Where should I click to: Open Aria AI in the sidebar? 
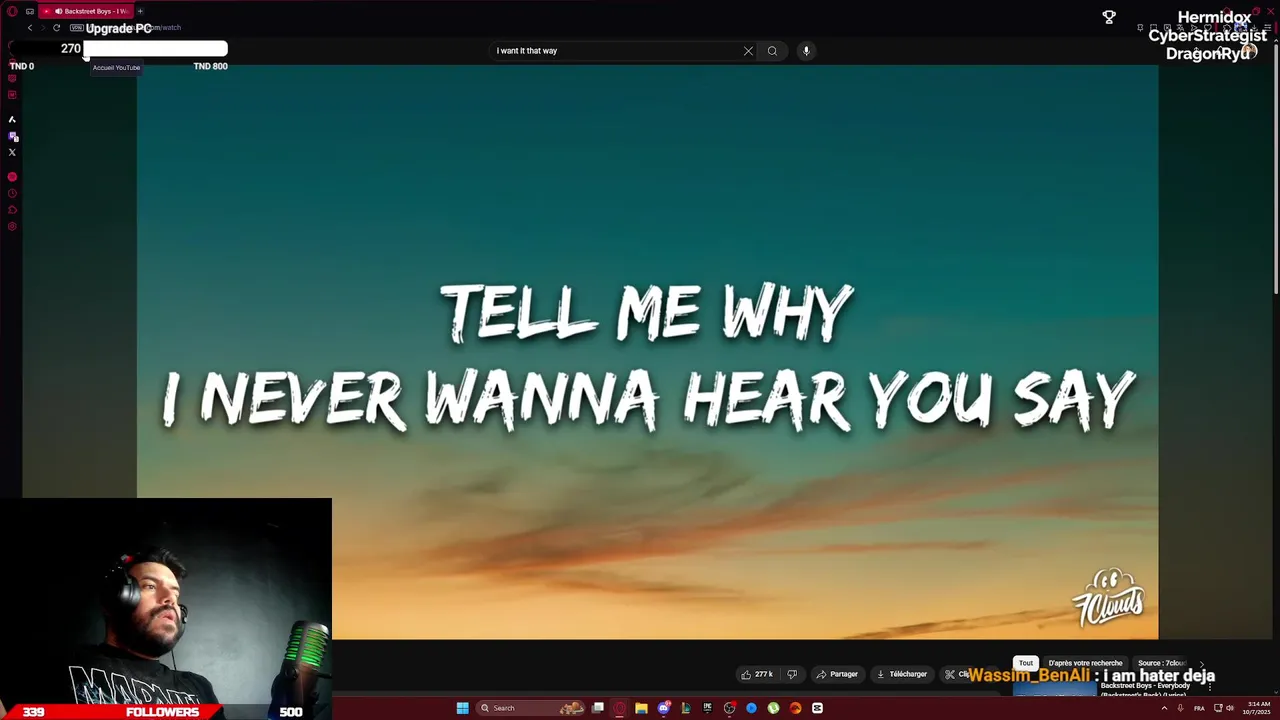pos(12,119)
